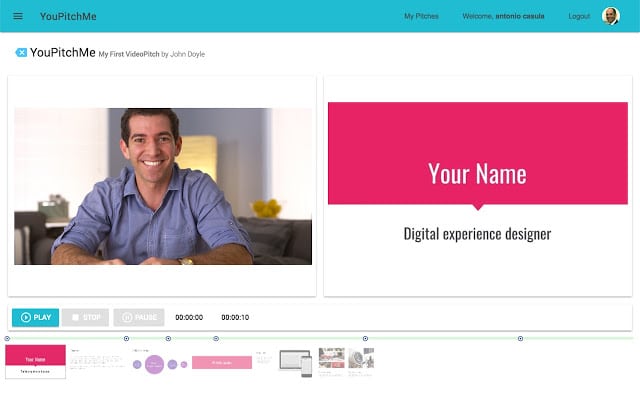Click the YouPitchMe logo icon
The width and height of the screenshot is (640, 400).
21,52
